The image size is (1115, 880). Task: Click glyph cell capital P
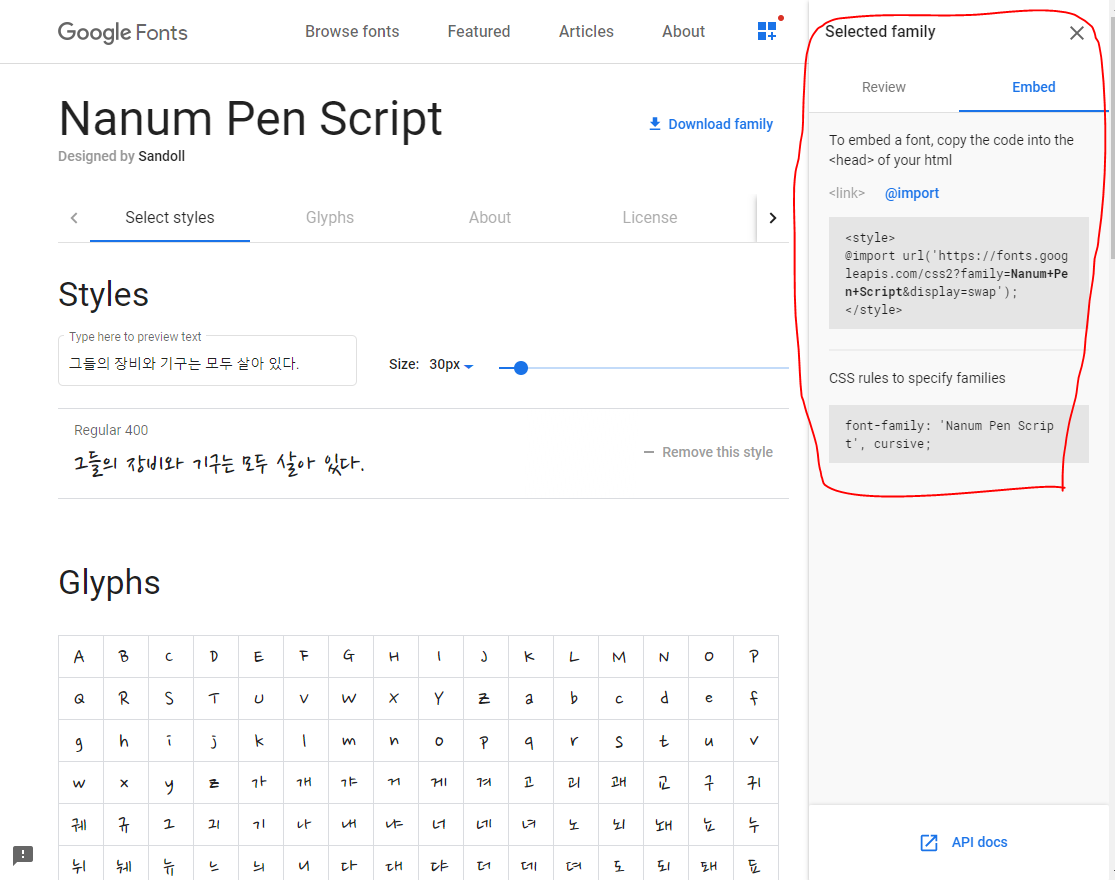click(755, 657)
